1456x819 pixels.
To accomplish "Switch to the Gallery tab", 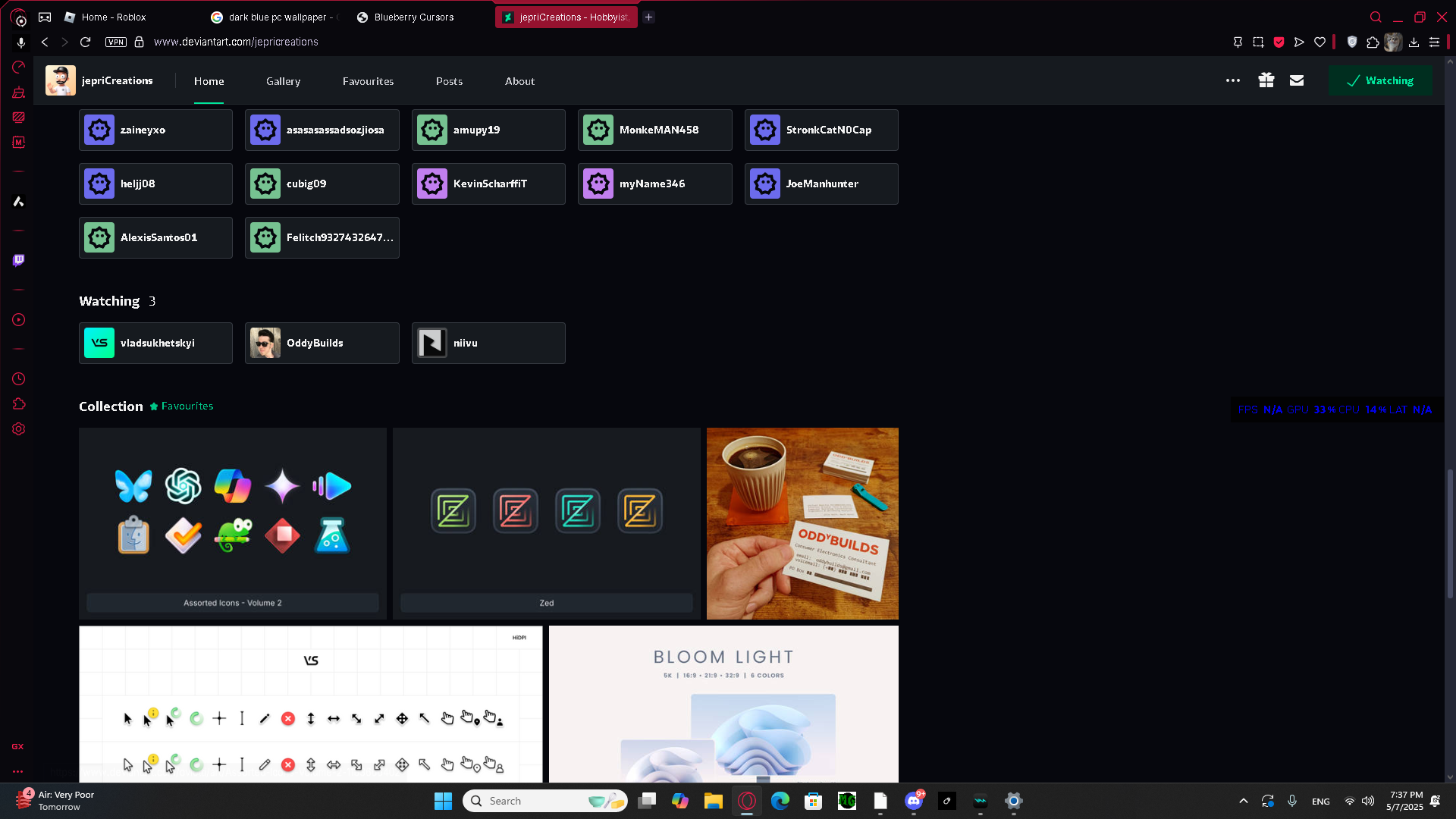I will tap(283, 81).
